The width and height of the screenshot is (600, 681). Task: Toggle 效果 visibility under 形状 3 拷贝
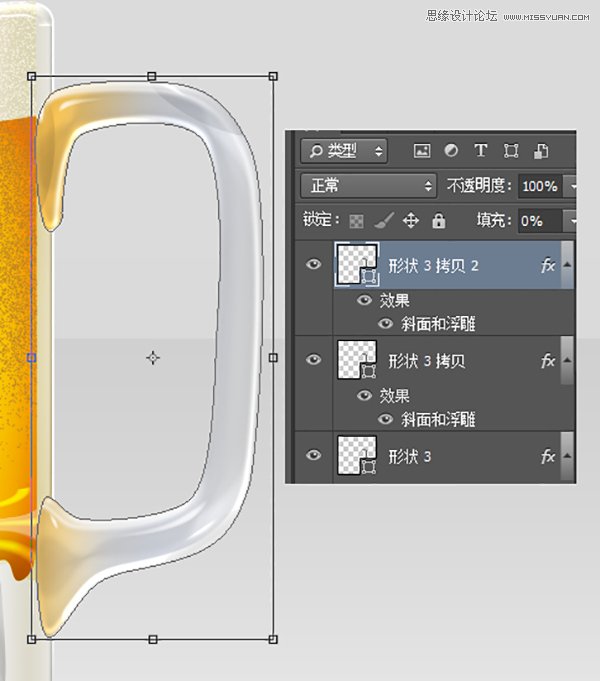coord(364,395)
